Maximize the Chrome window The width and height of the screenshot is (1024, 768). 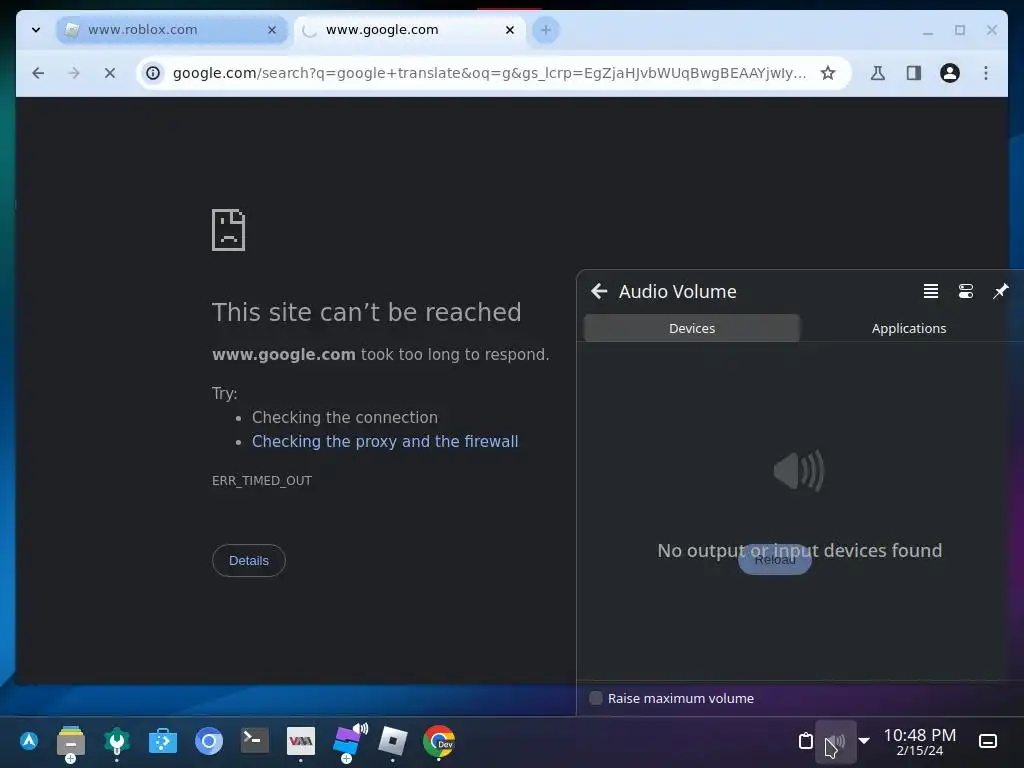point(959,30)
